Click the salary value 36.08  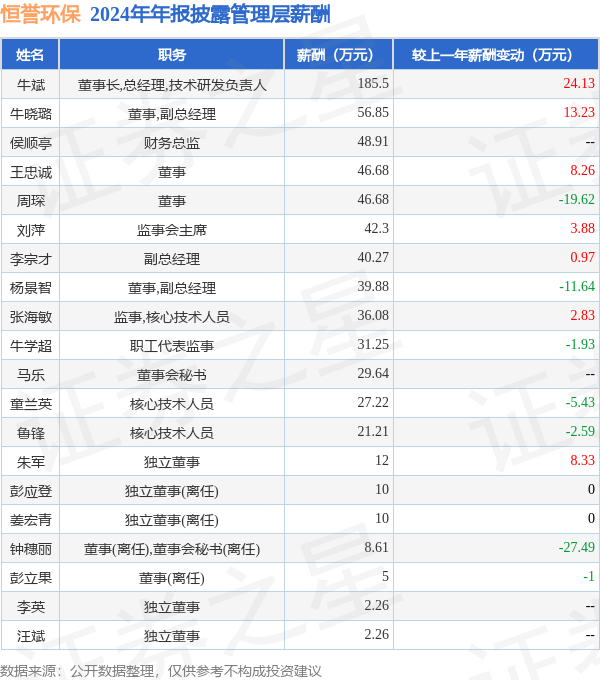point(373,316)
